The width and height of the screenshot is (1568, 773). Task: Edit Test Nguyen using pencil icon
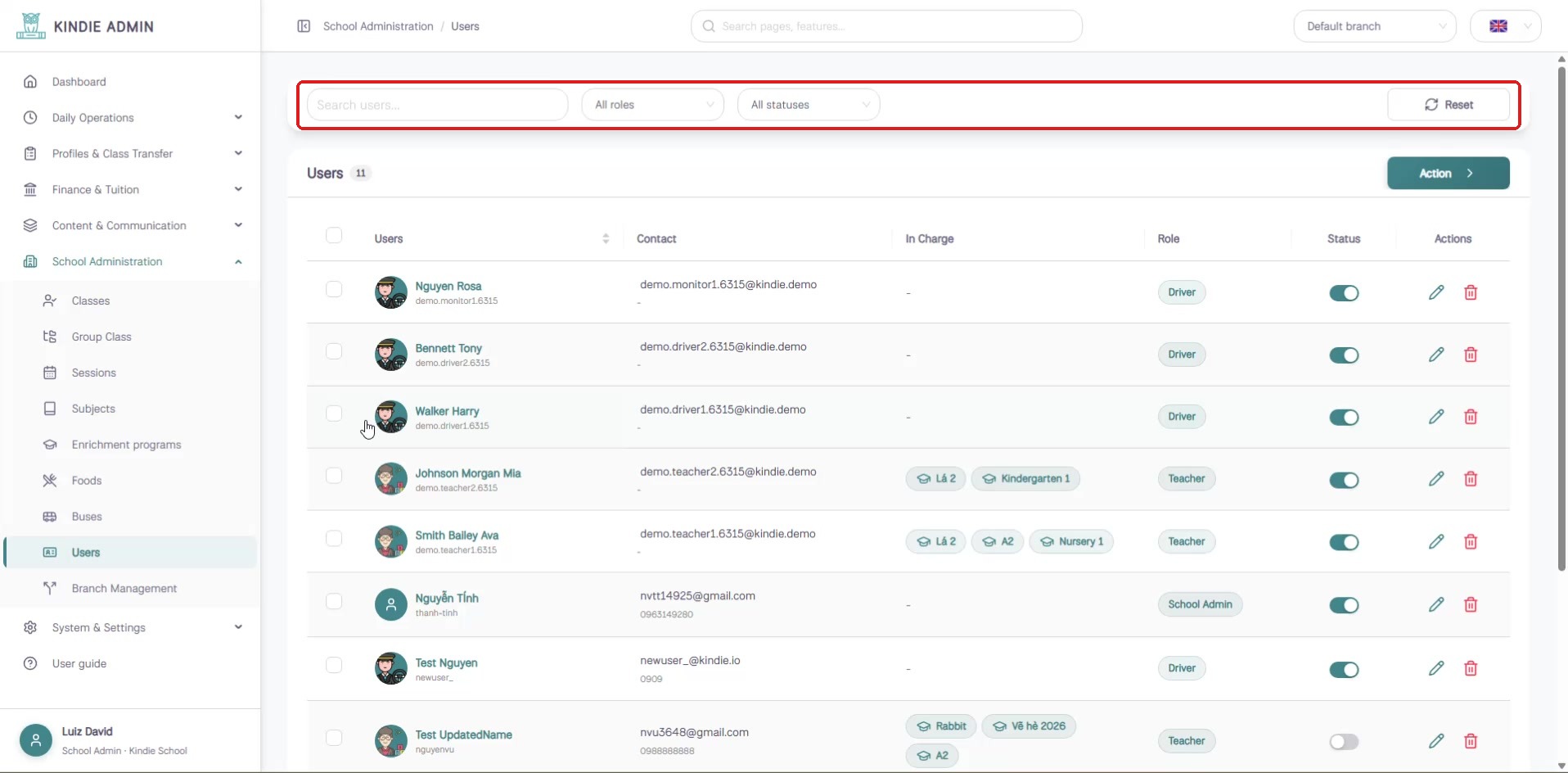1436,668
